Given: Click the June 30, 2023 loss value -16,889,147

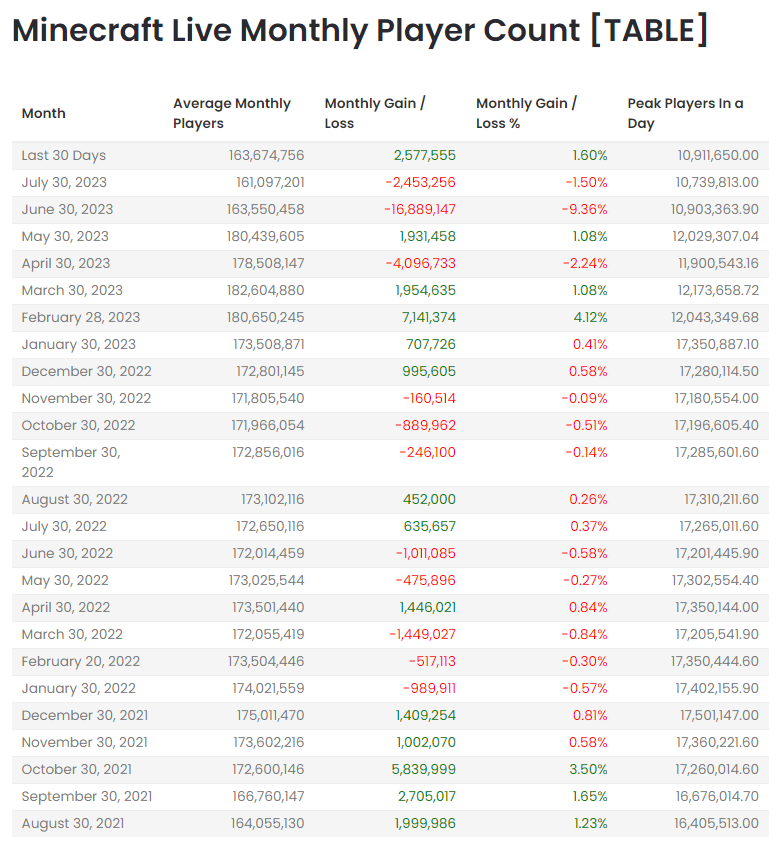Looking at the screenshot, I should click(420, 209).
